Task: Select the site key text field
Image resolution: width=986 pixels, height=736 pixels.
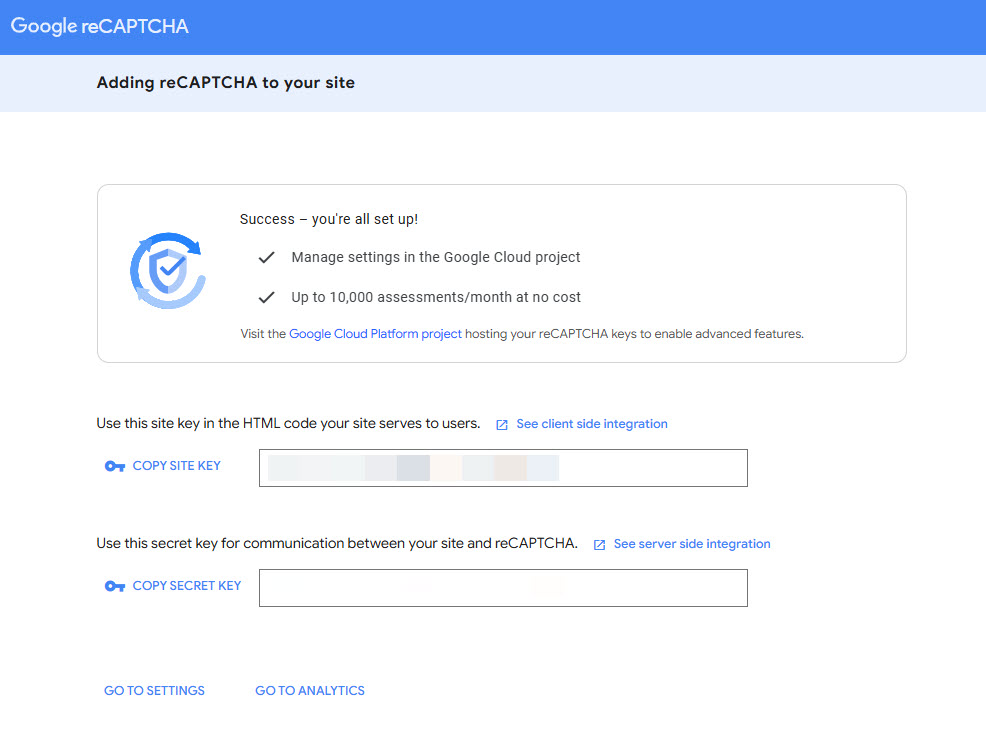Action: pyautogui.click(x=503, y=468)
